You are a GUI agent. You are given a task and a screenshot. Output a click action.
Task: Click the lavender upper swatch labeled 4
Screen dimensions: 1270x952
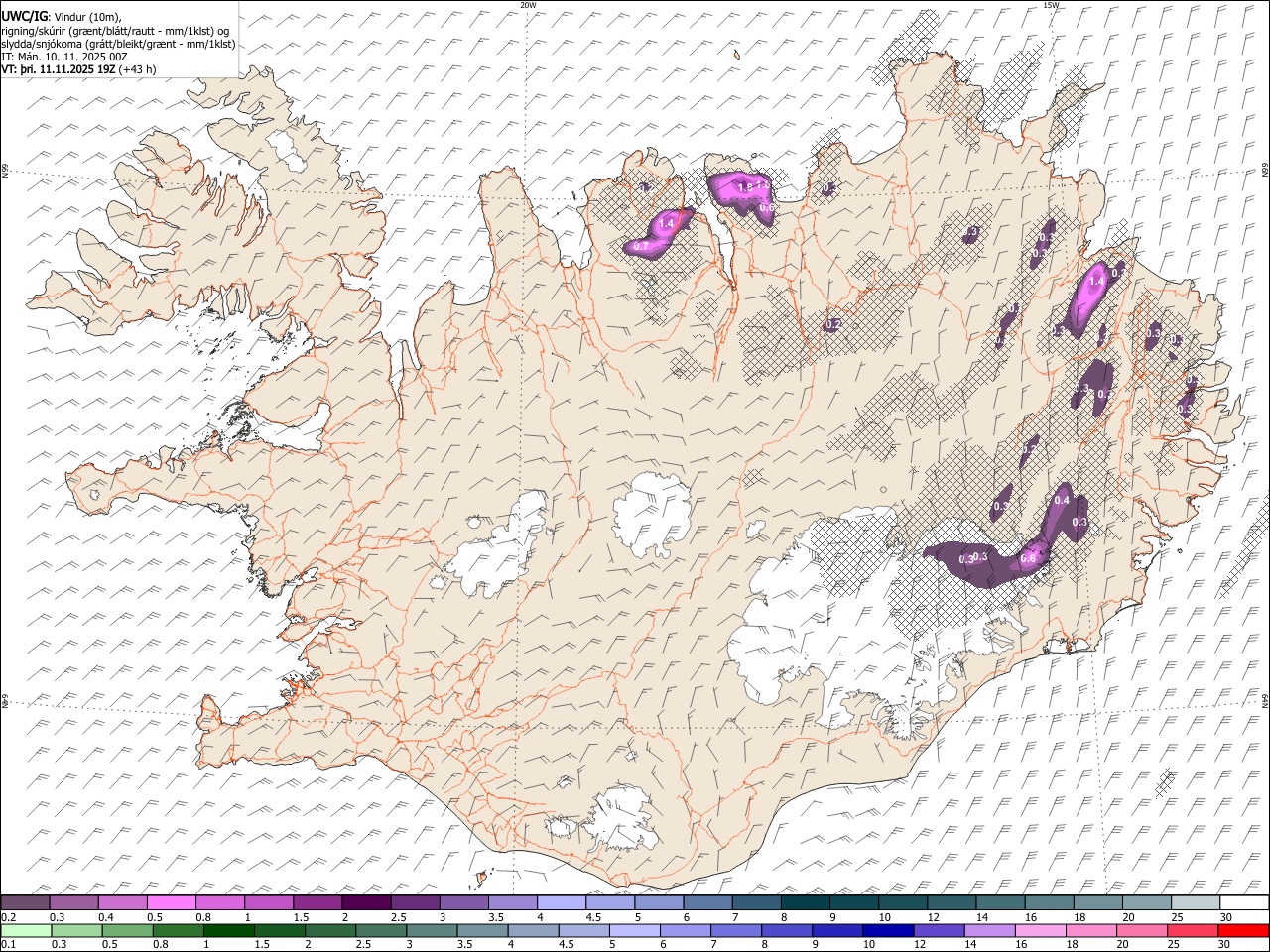coord(561,903)
